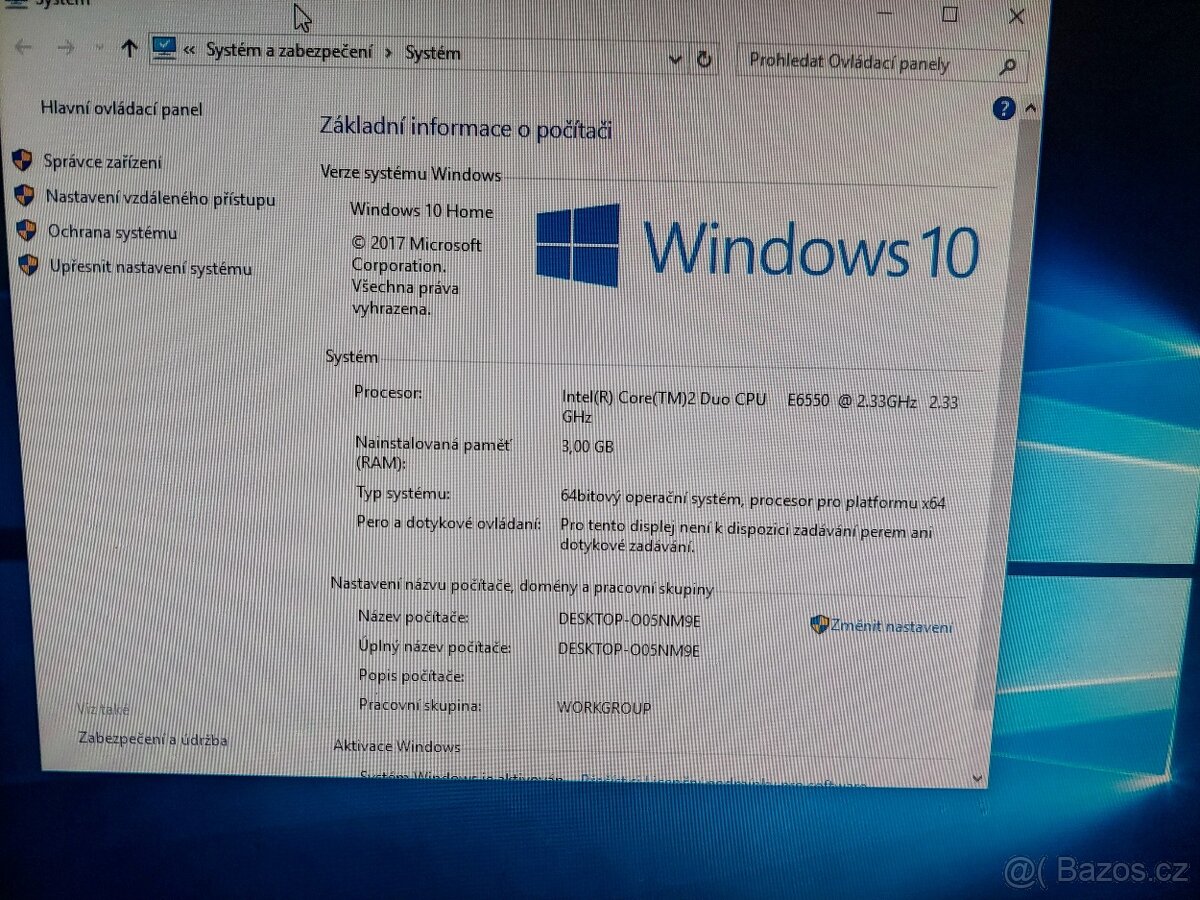The width and height of the screenshot is (1200, 900).
Task: Open help via the blue question mark icon
Action: (1004, 108)
